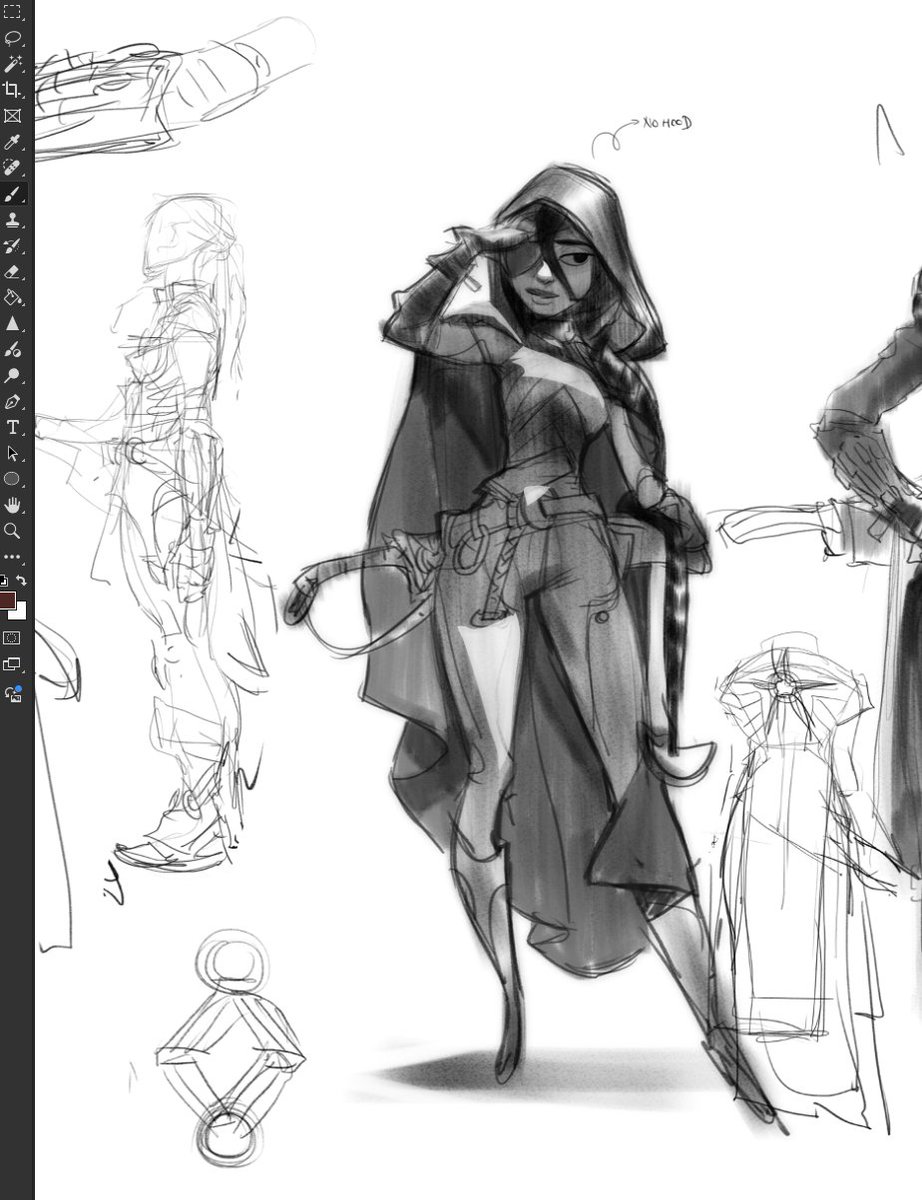Select the Frame tool
The image size is (922, 1200).
tap(13, 116)
